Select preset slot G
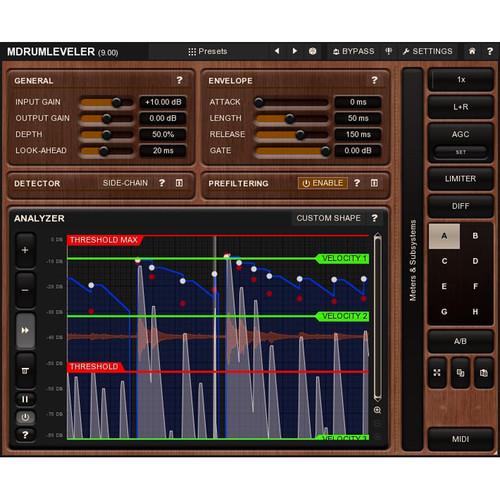Image resolution: width=500 pixels, height=500 pixels. click(444, 312)
